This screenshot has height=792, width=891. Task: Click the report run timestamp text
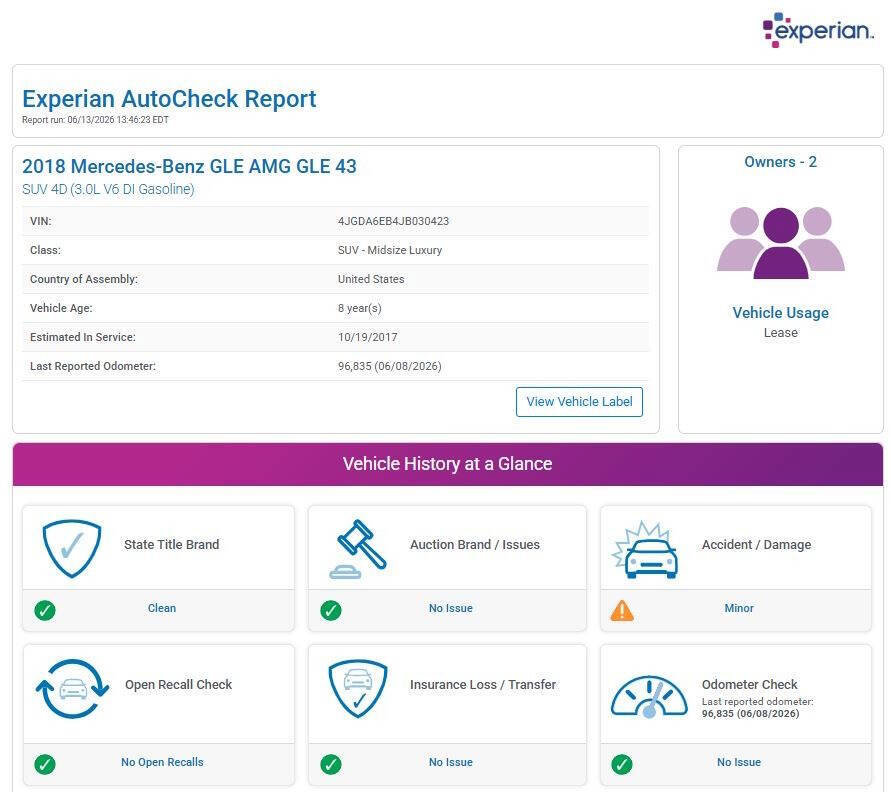[95, 120]
